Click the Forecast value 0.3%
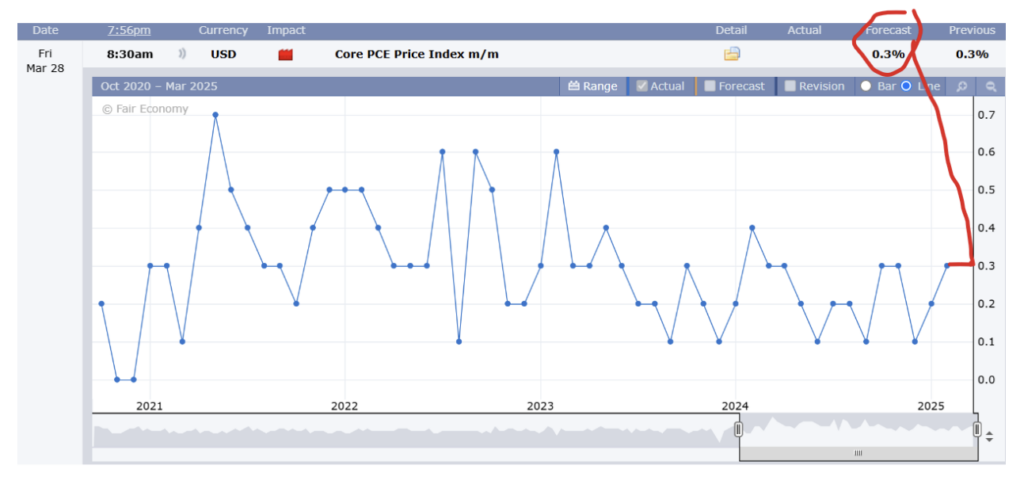The width and height of the screenshot is (1024, 484). point(888,54)
